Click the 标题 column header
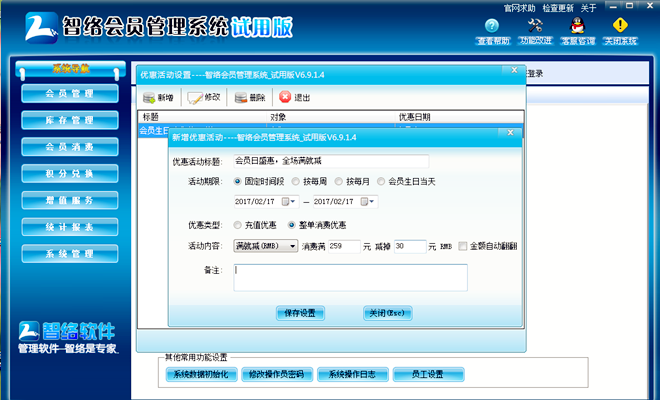 tap(202, 117)
